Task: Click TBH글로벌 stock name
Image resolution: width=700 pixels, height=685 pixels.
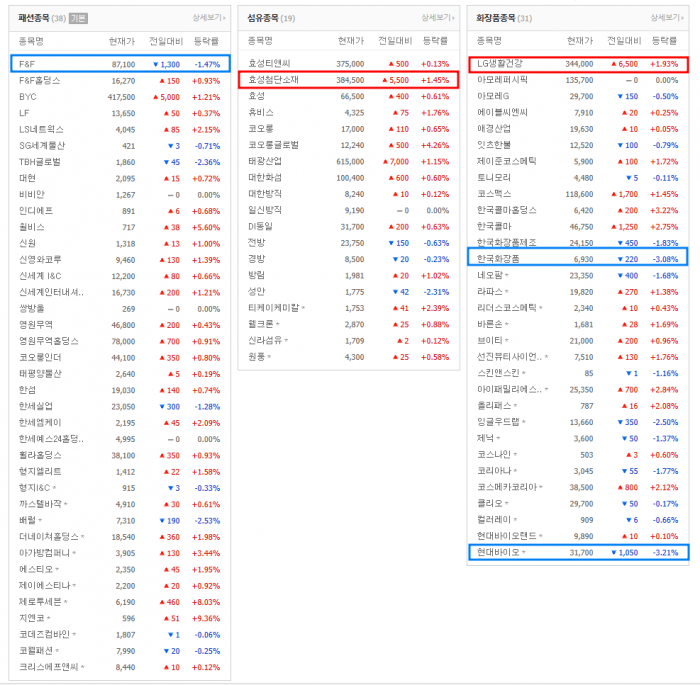Action: (40, 162)
